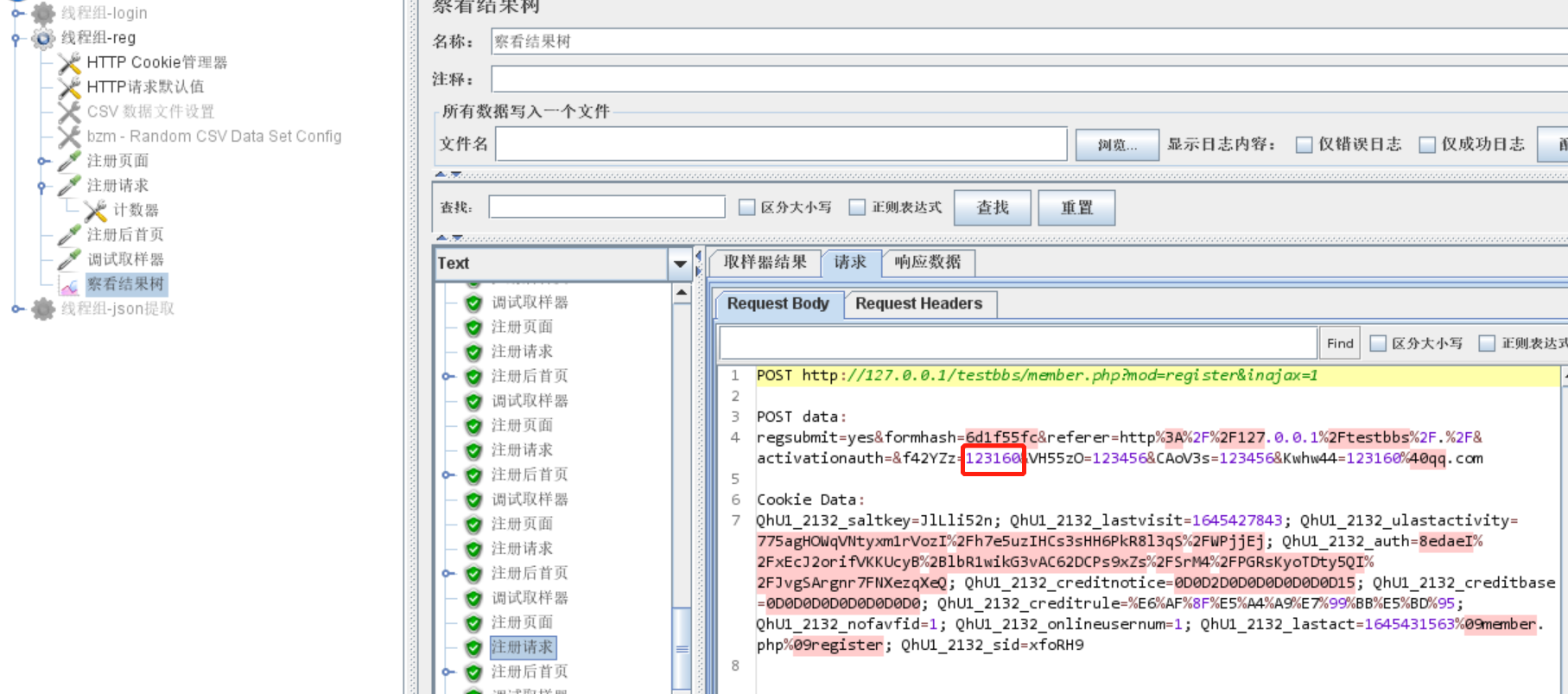Click the 文件名 filename input field
This screenshot has width=1568, height=694.
[x=781, y=144]
